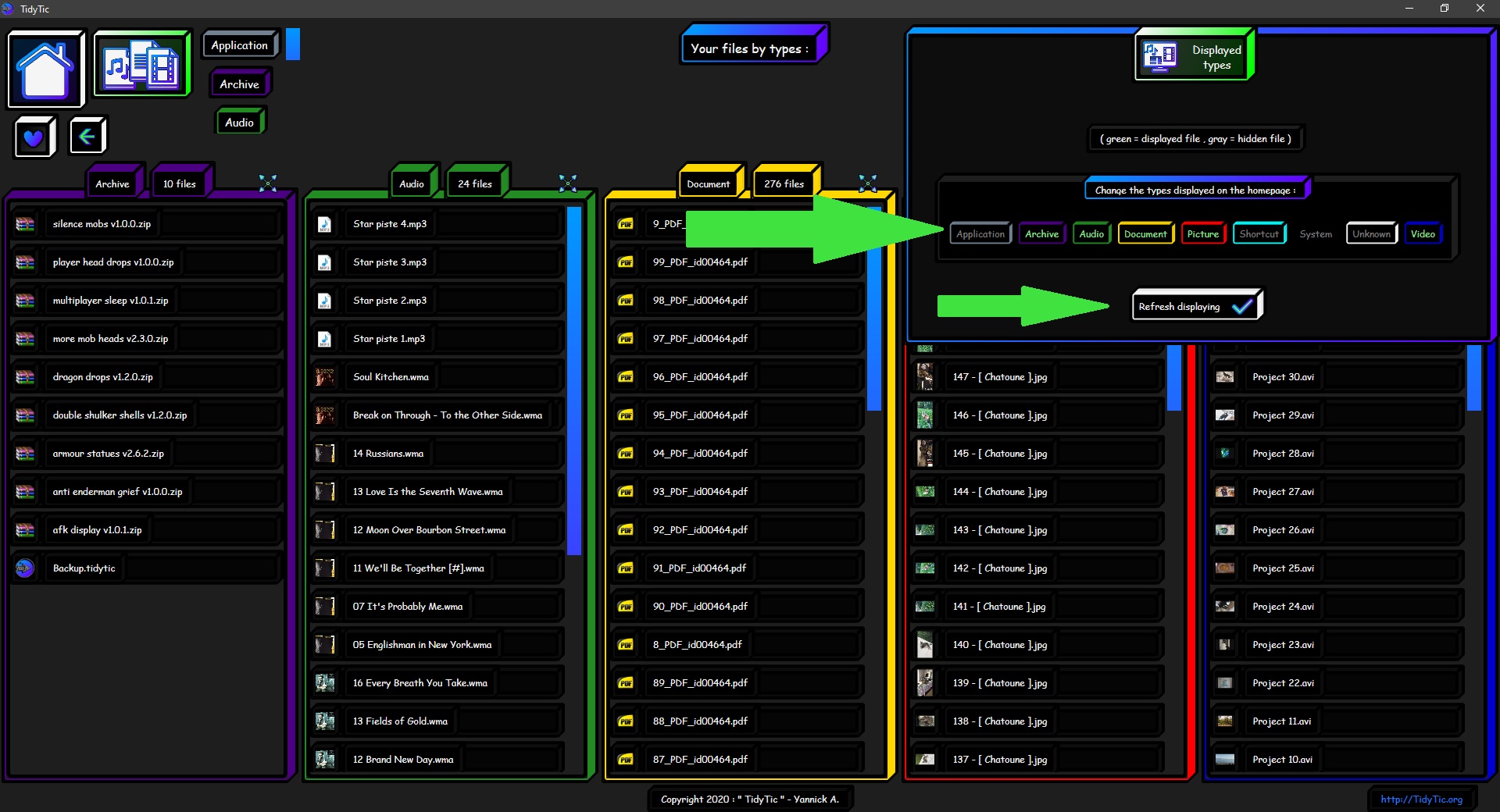Image resolution: width=1500 pixels, height=812 pixels.
Task: Jump to the Audio category at top left
Action: [239, 123]
